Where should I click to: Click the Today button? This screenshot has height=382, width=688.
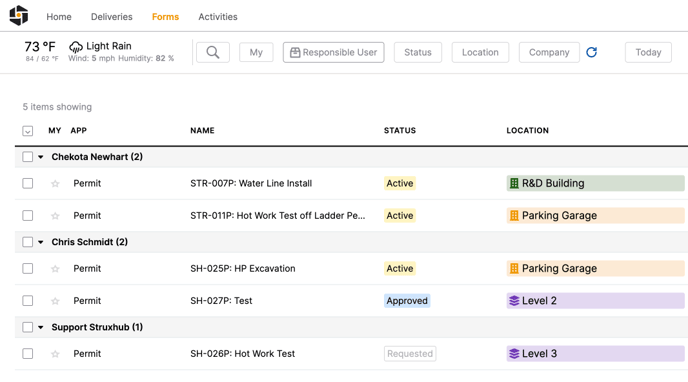pyautogui.click(x=648, y=52)
